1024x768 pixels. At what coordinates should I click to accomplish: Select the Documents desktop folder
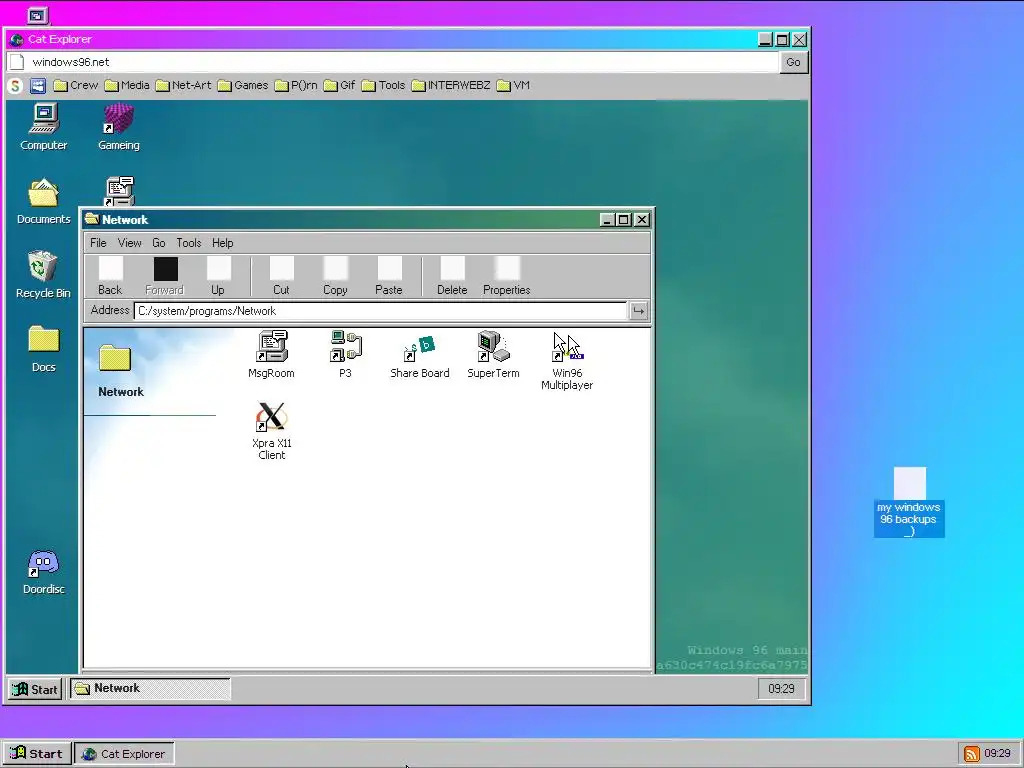44,201
